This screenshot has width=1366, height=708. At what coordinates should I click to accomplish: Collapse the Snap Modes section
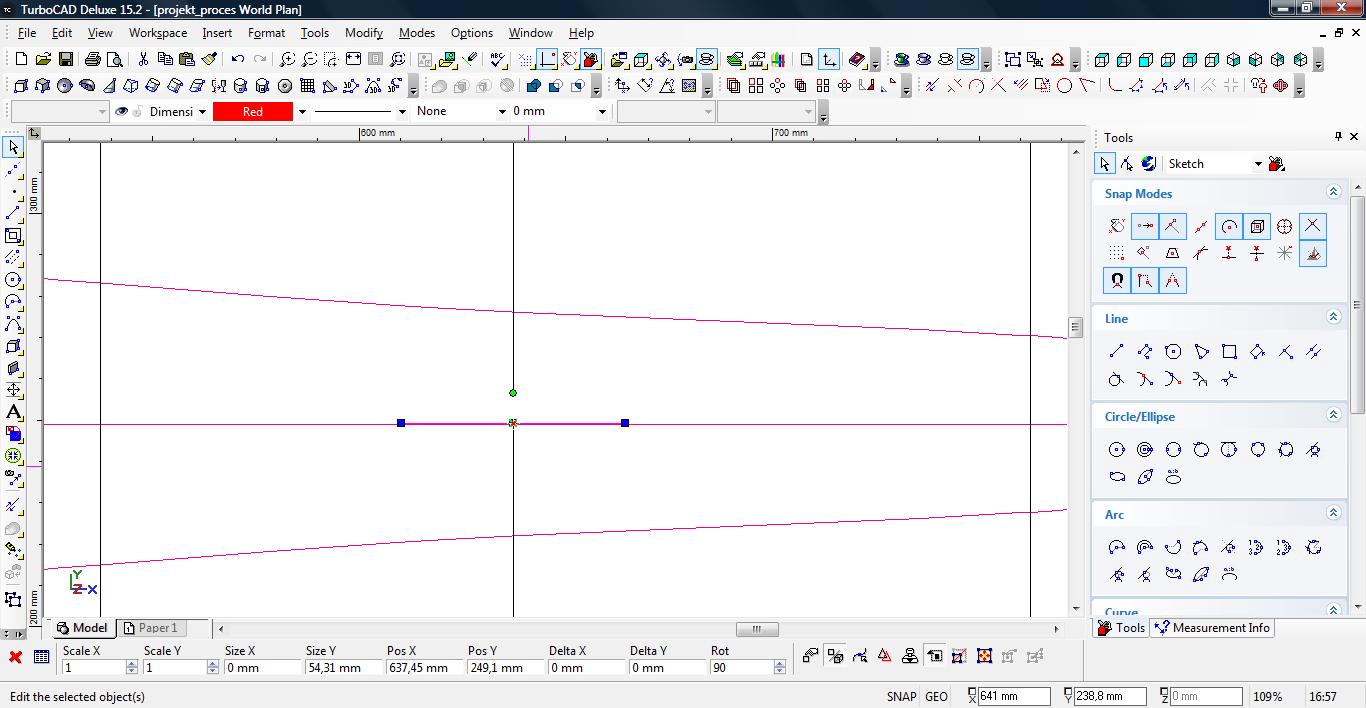click(x=1332, y=192)
